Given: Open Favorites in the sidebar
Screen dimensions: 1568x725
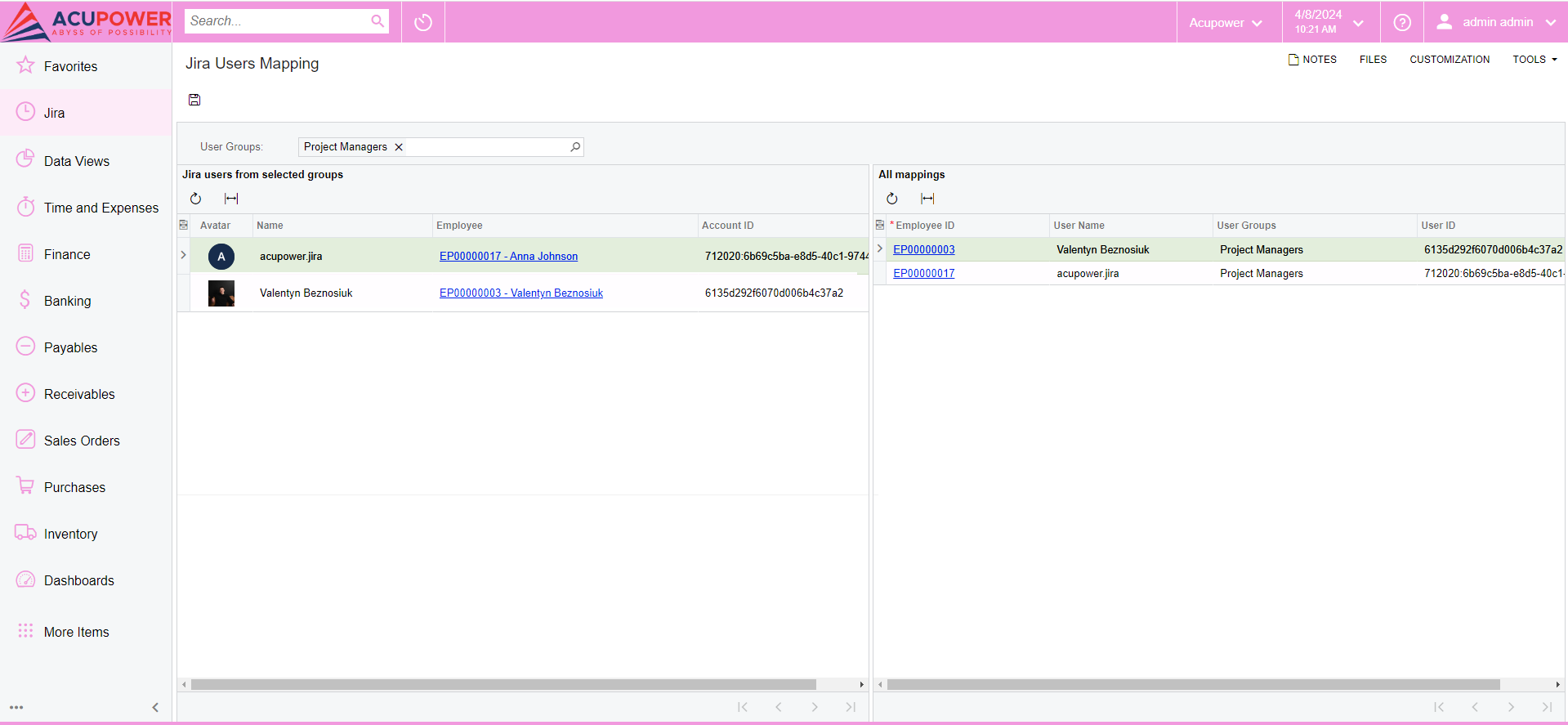Looking at the screenshot, I should tap(86, 66).
